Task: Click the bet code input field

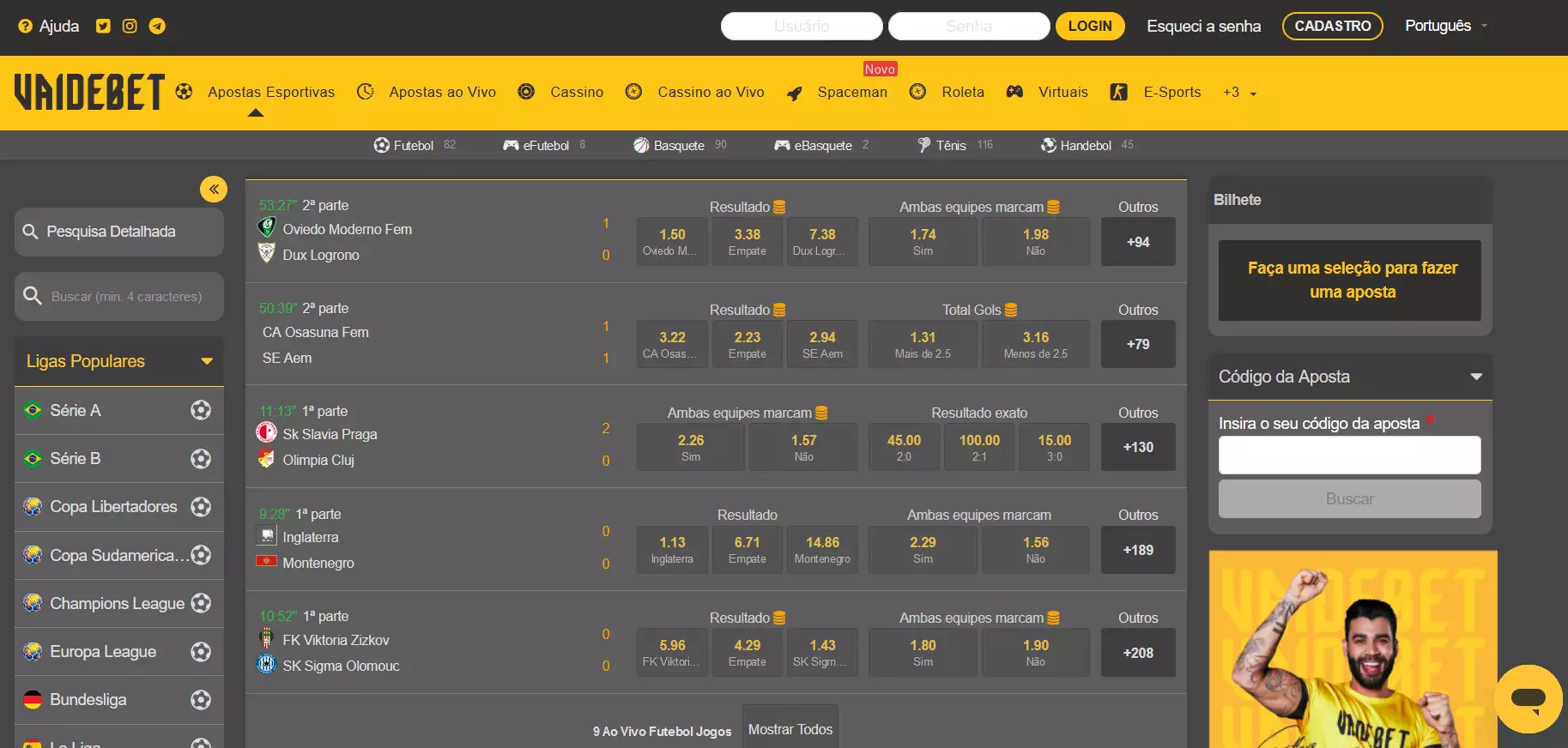Action: (x=1349, y=455)
